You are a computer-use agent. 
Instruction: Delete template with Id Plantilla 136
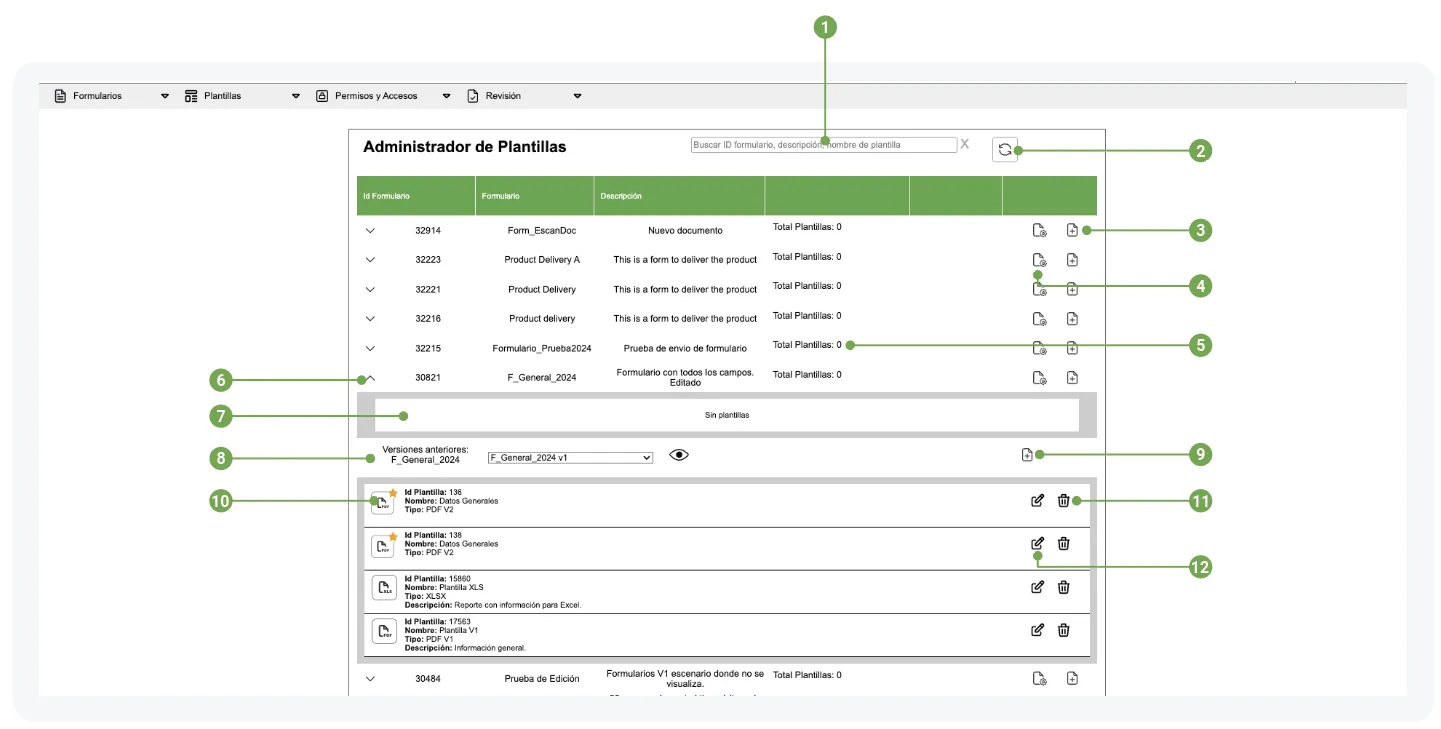point(1064,501)
